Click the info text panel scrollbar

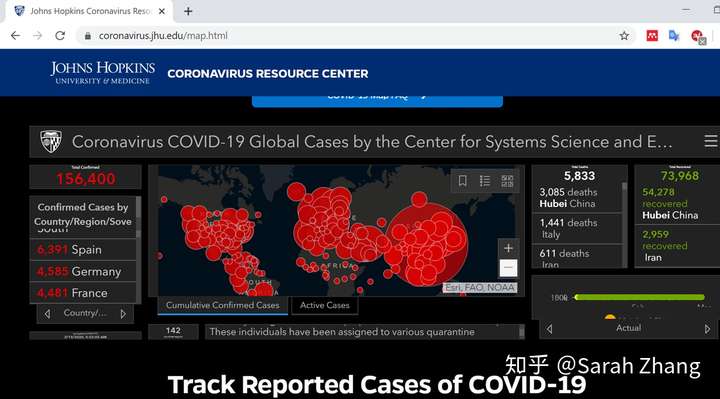522,332
